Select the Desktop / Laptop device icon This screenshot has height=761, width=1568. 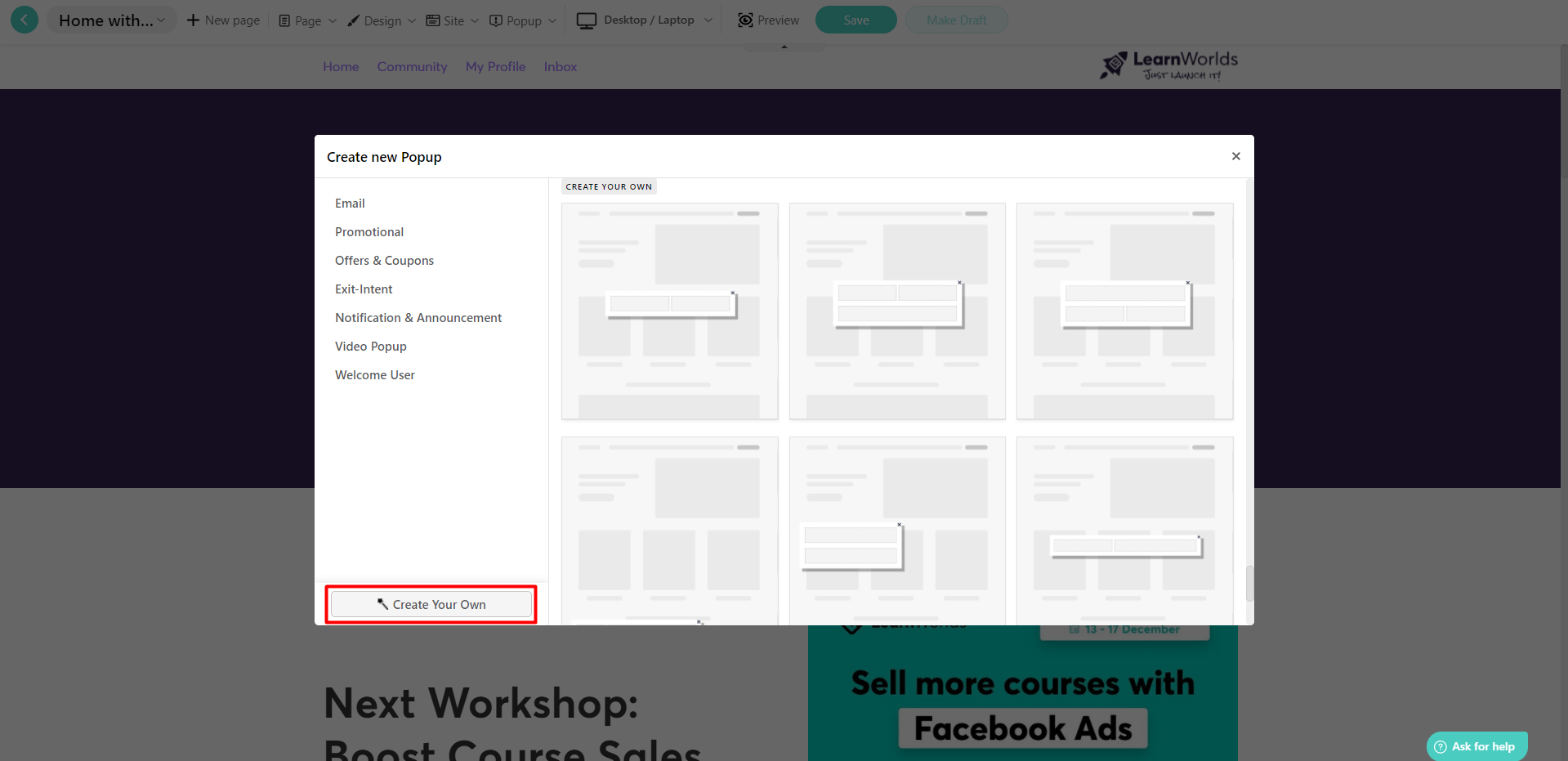point(585,20)
